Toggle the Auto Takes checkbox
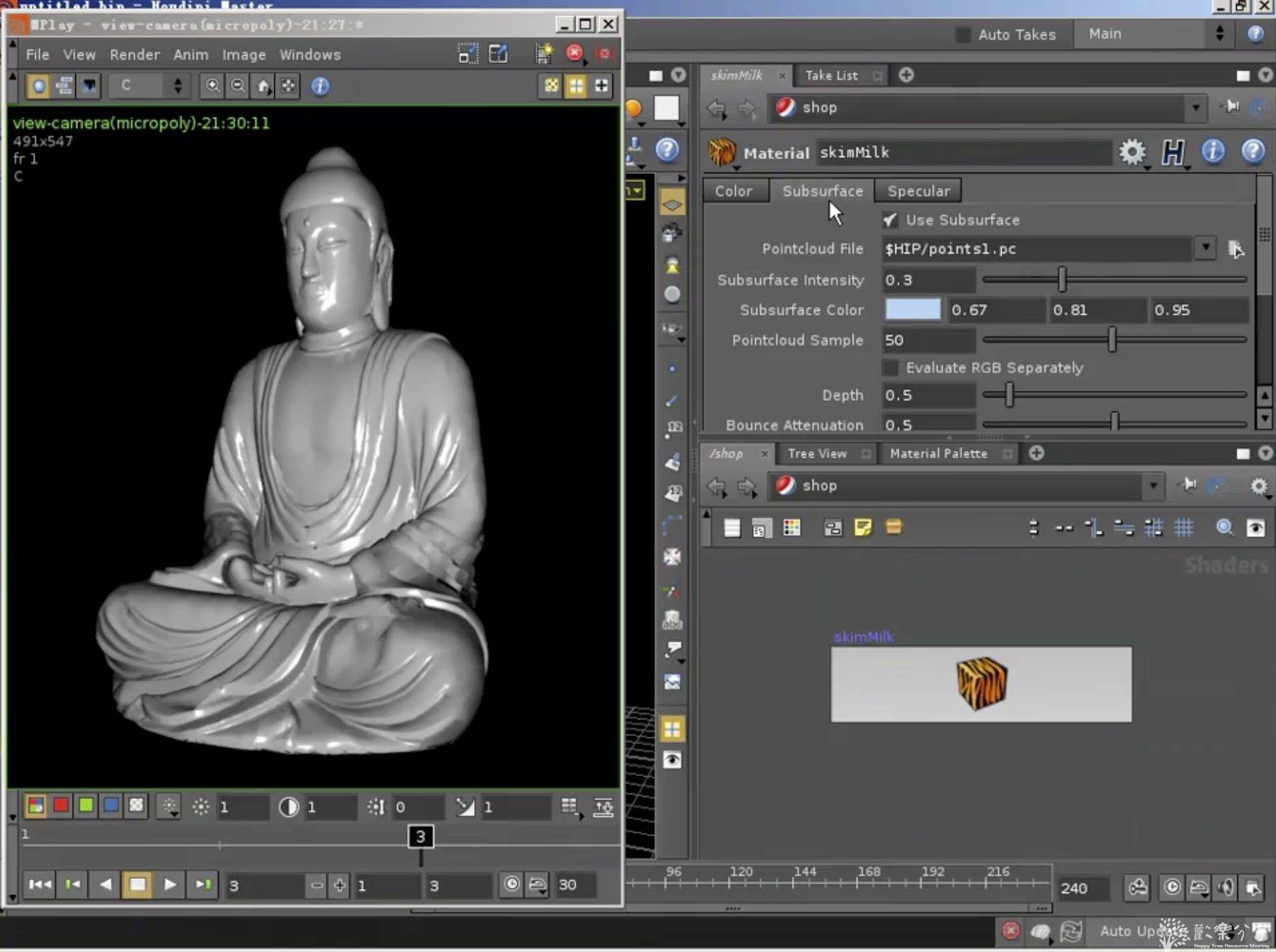The image size is (1276, 952). 962,35
